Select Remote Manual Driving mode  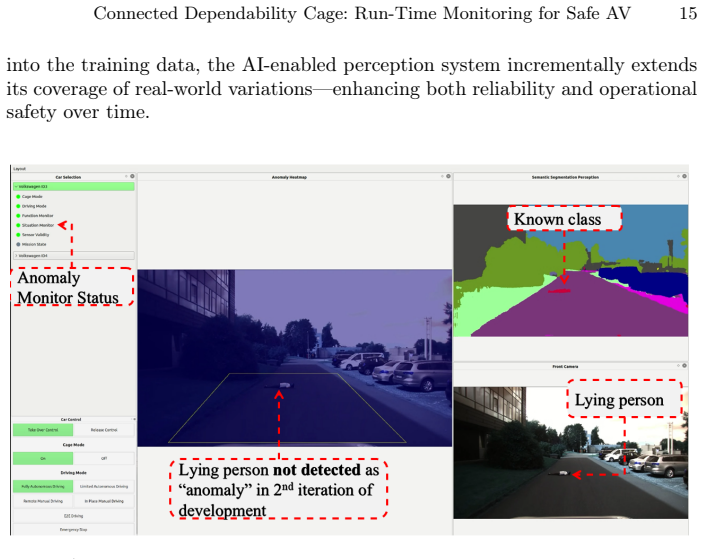point(43,501)
